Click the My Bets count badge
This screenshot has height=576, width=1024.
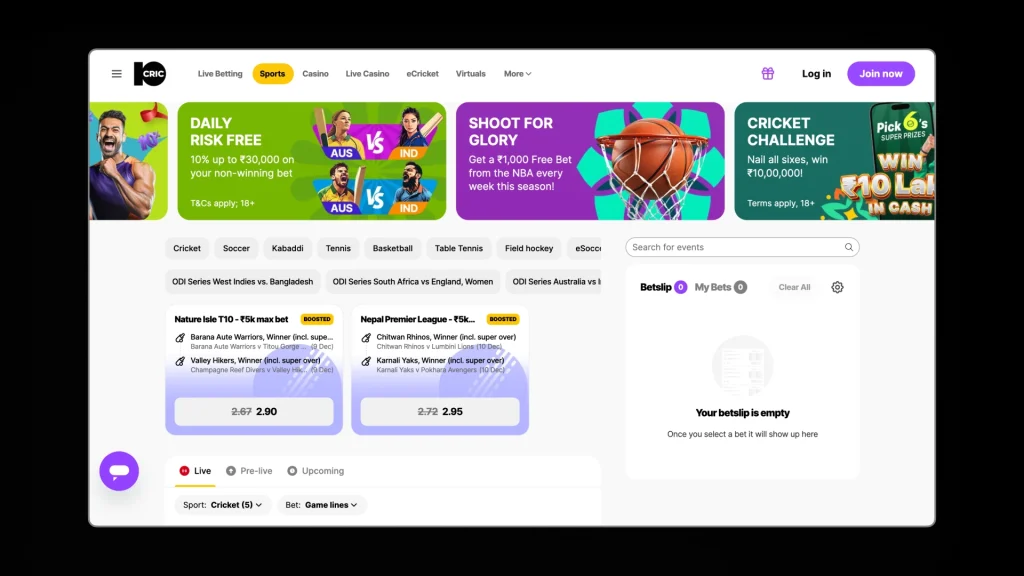740,287
